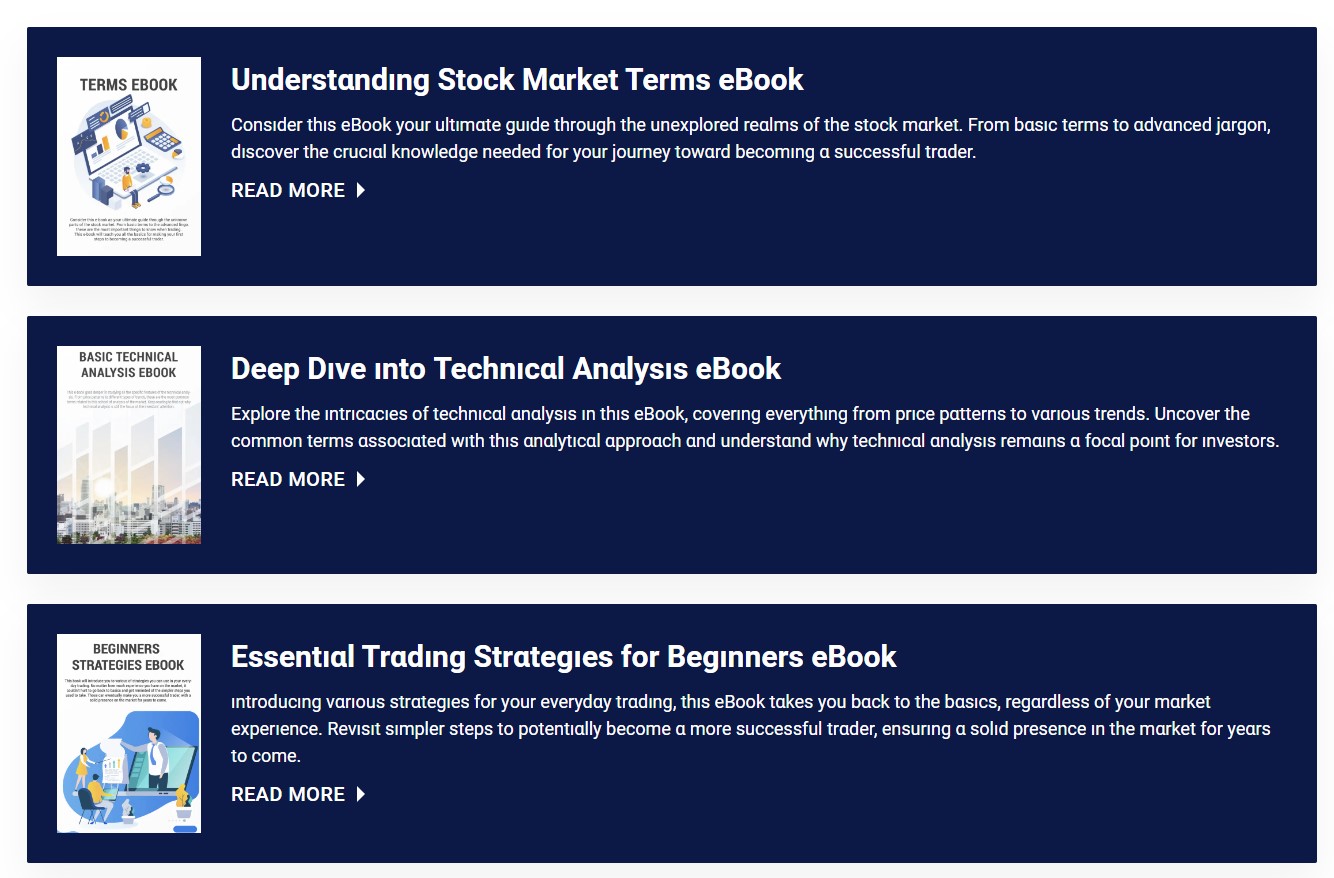Click the Technical Analysis description text

pyautogui.click(x=755, y=427)
